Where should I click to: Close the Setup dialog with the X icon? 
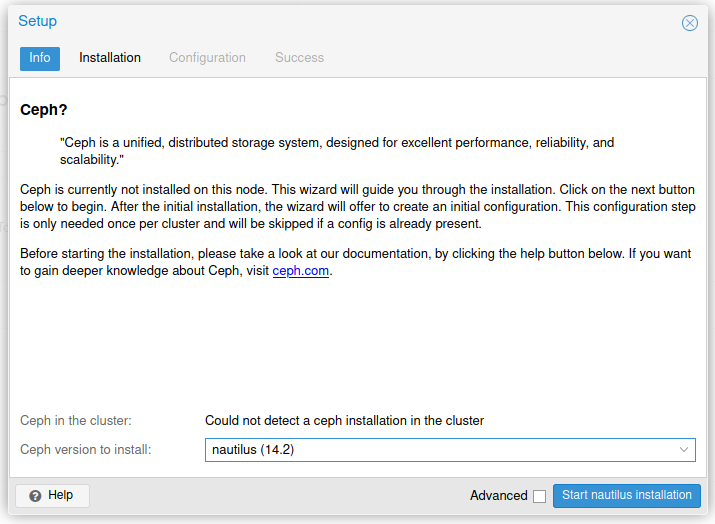tap(689, 23)
